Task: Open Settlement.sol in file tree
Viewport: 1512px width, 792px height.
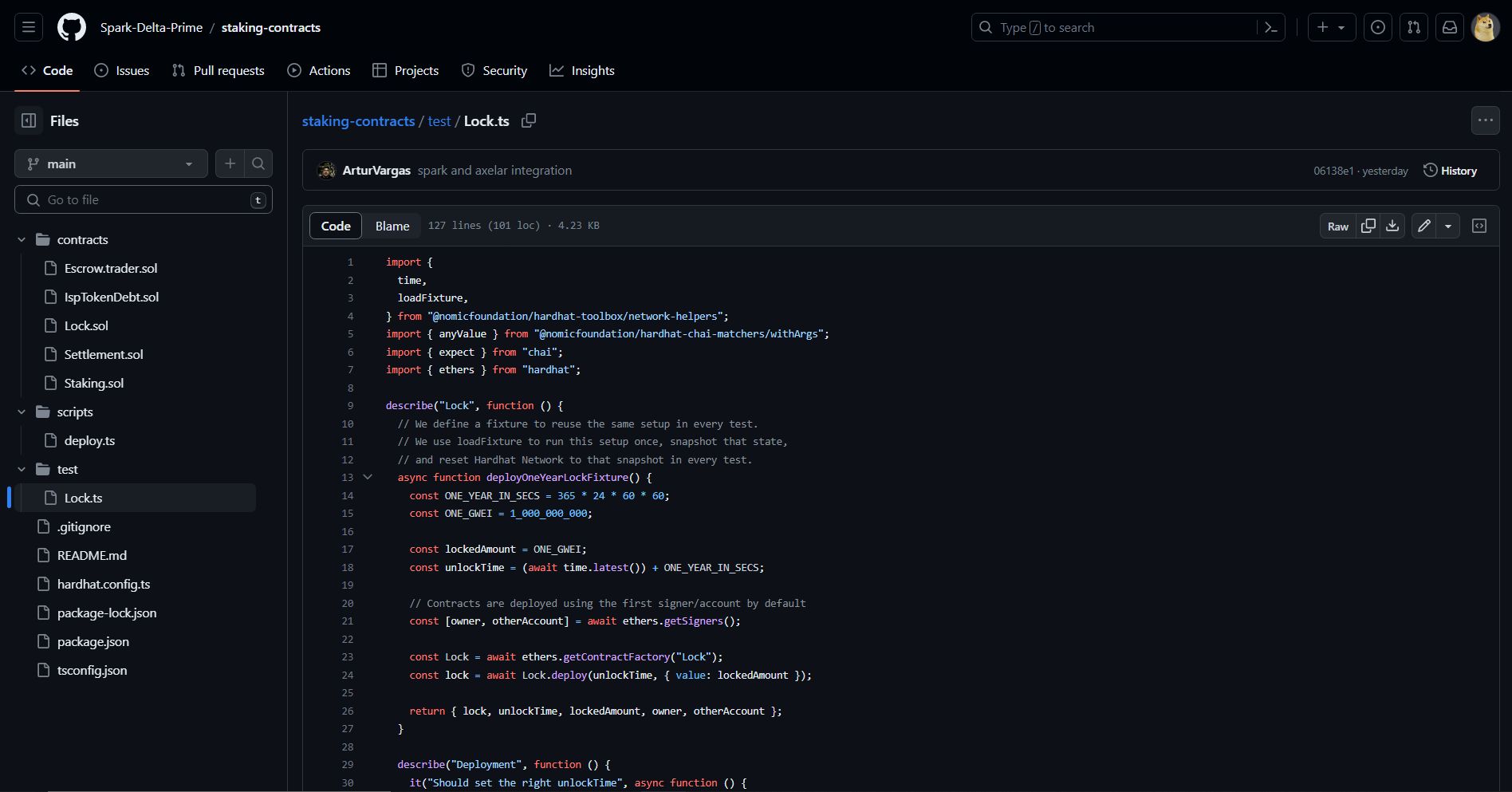Action: pyautogui.click(x=104, y=354)
